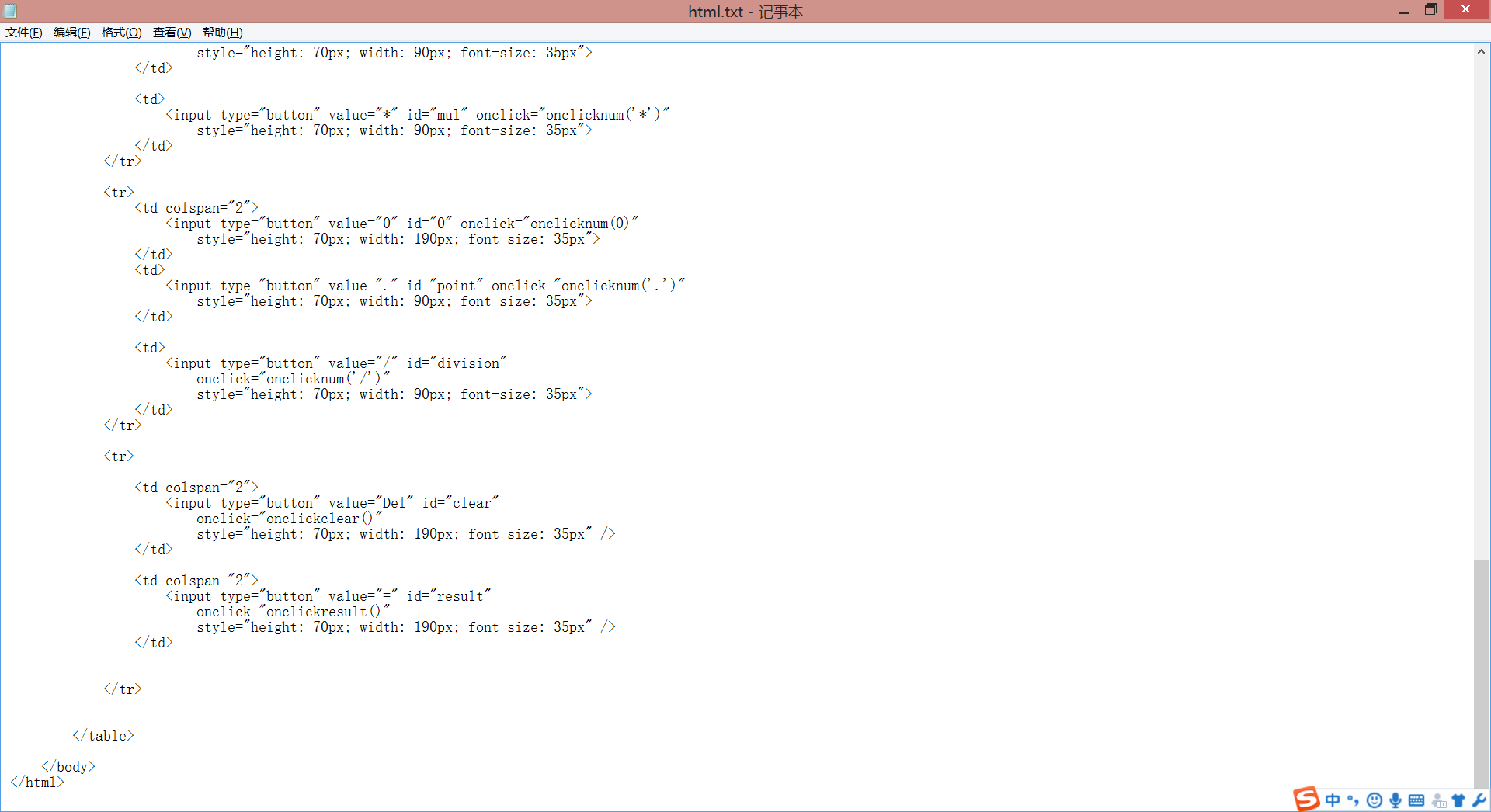Click the line with onclick="onclicknum(0)"
Image resolution: width=1491 pixels, height=812 pixels.
[x=401, y=224]
